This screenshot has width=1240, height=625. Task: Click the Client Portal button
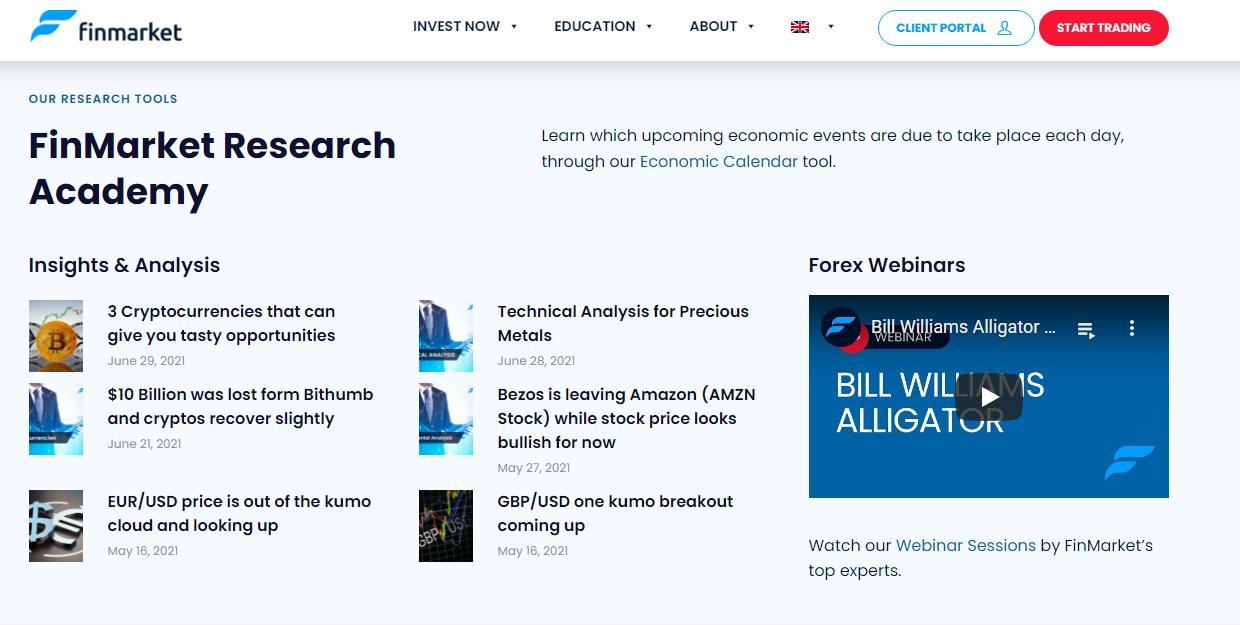[955, 28]
